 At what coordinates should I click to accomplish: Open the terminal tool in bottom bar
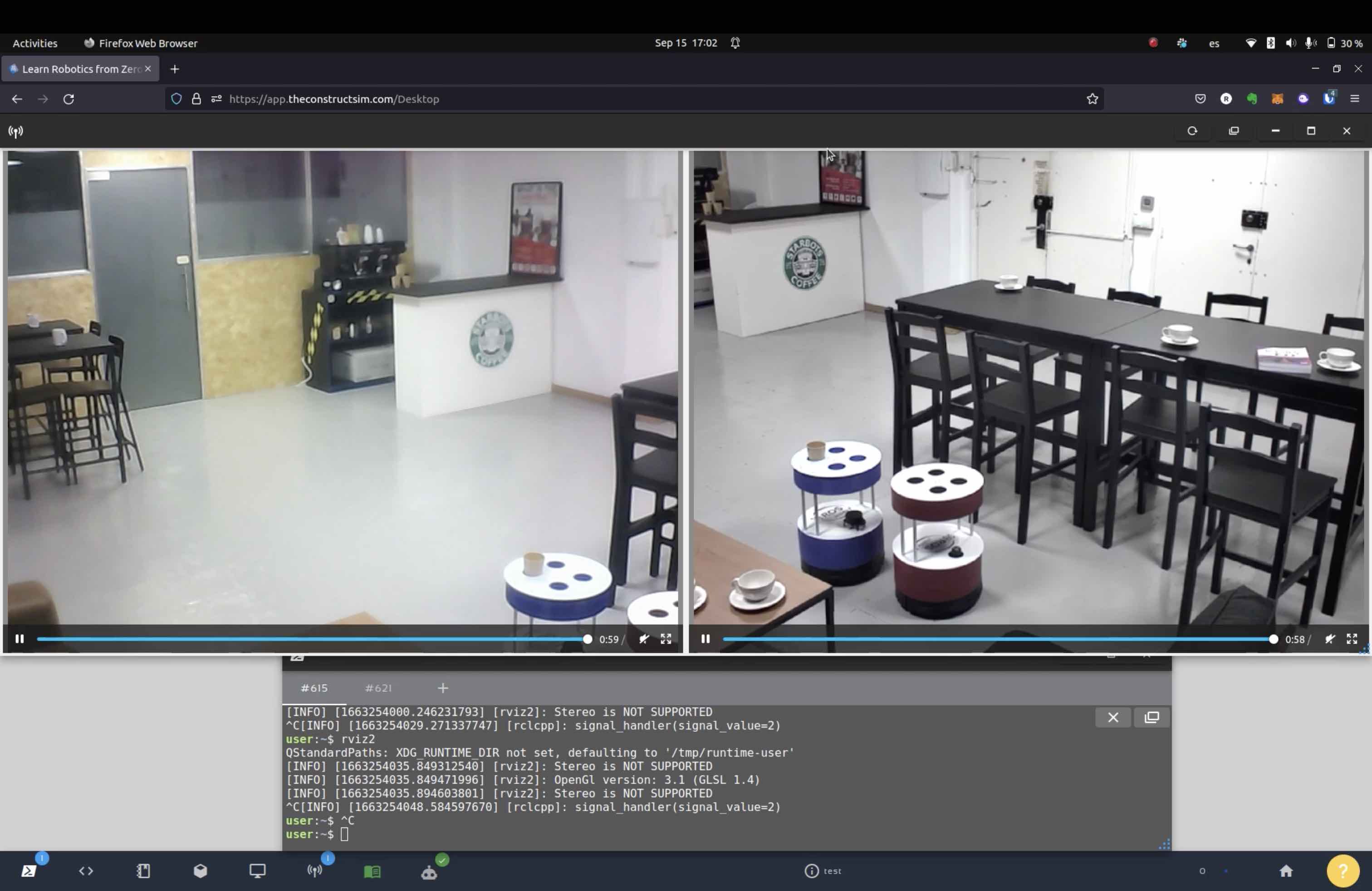click(x=29, y=870)
